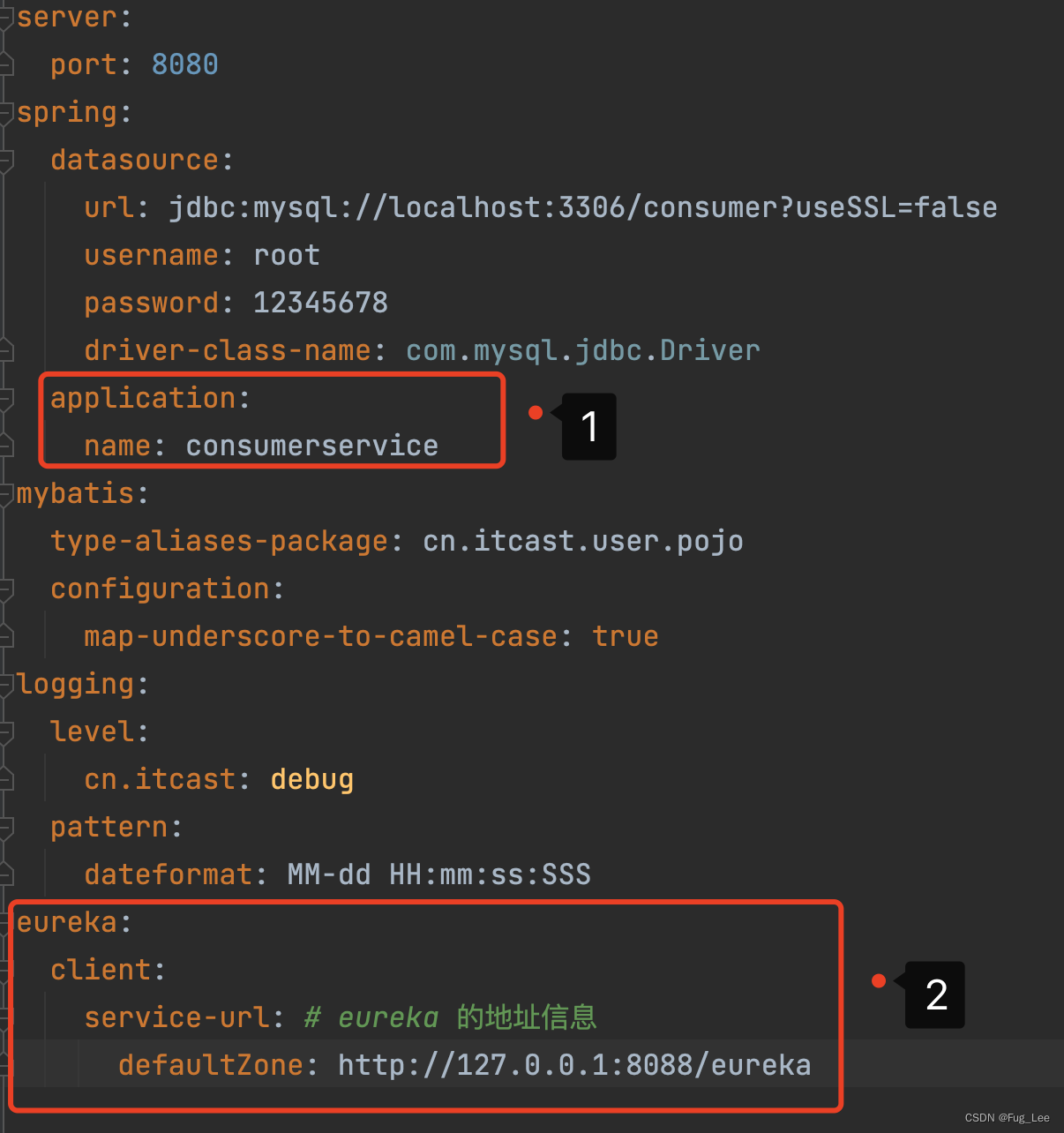Click the true value of map-underscore-to-camel-case
This screenshot has height=1133, width=1064.
point(625,636)
